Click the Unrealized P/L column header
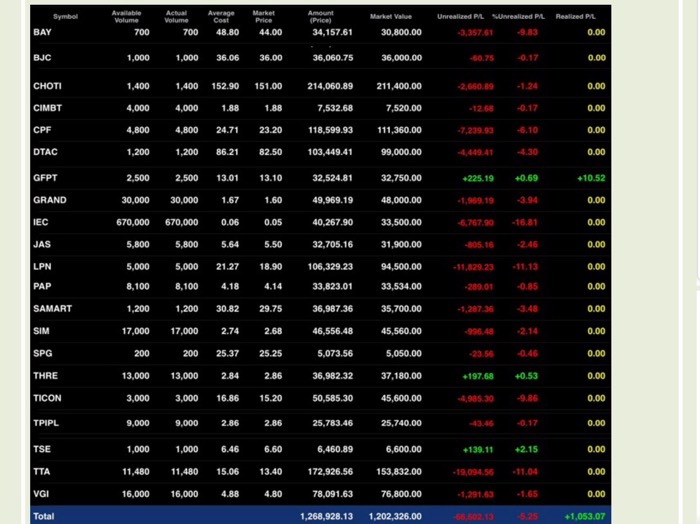 (x=460, y=17)
